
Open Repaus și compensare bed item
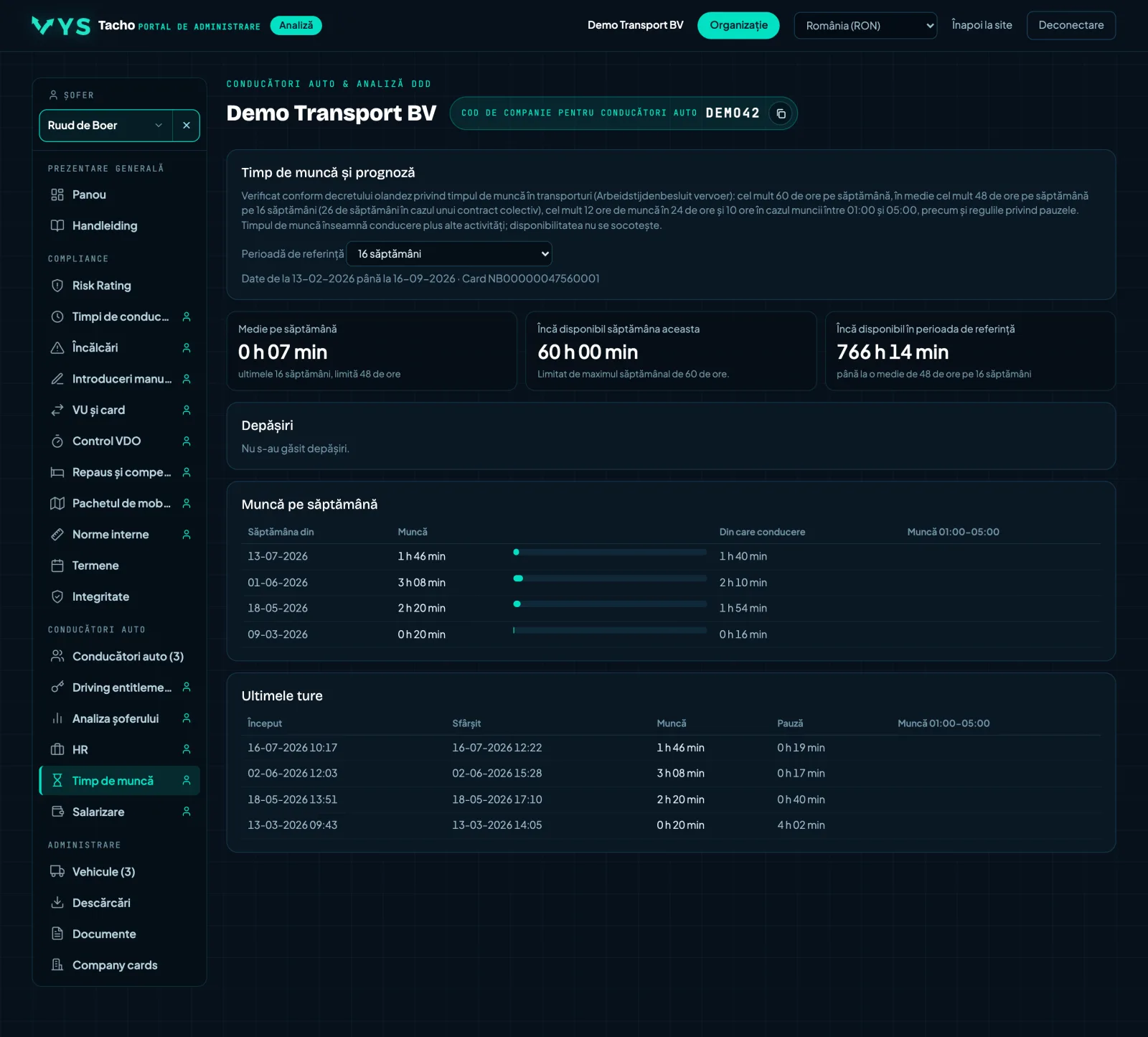click(x=119, y=472)
